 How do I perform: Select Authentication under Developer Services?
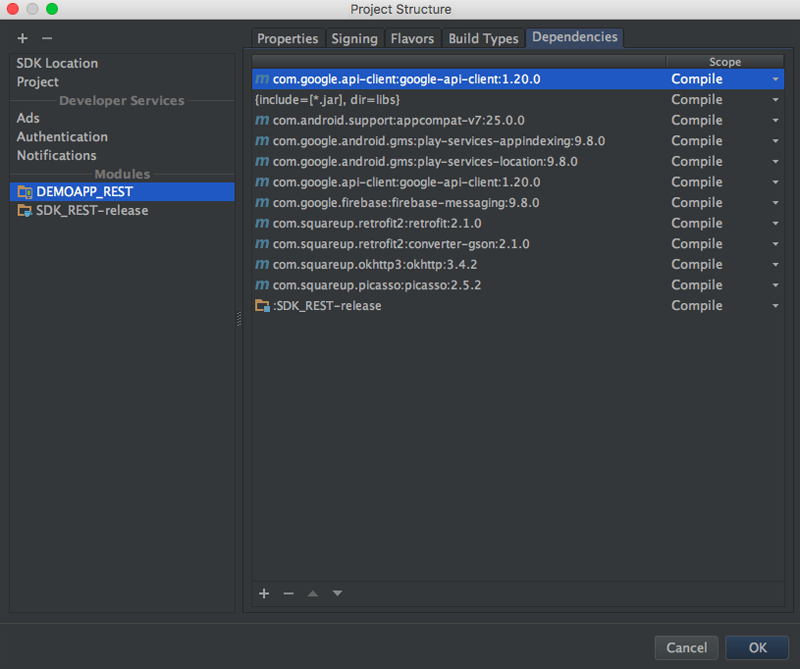(x=62, y=137)
